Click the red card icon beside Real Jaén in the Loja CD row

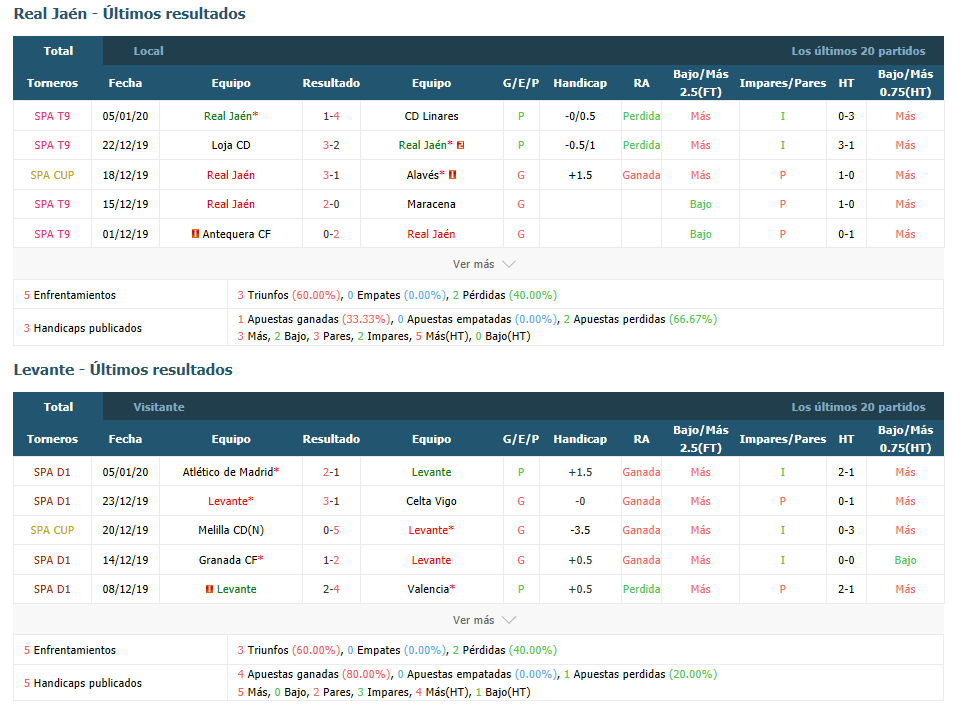click(x=460, y=145)
